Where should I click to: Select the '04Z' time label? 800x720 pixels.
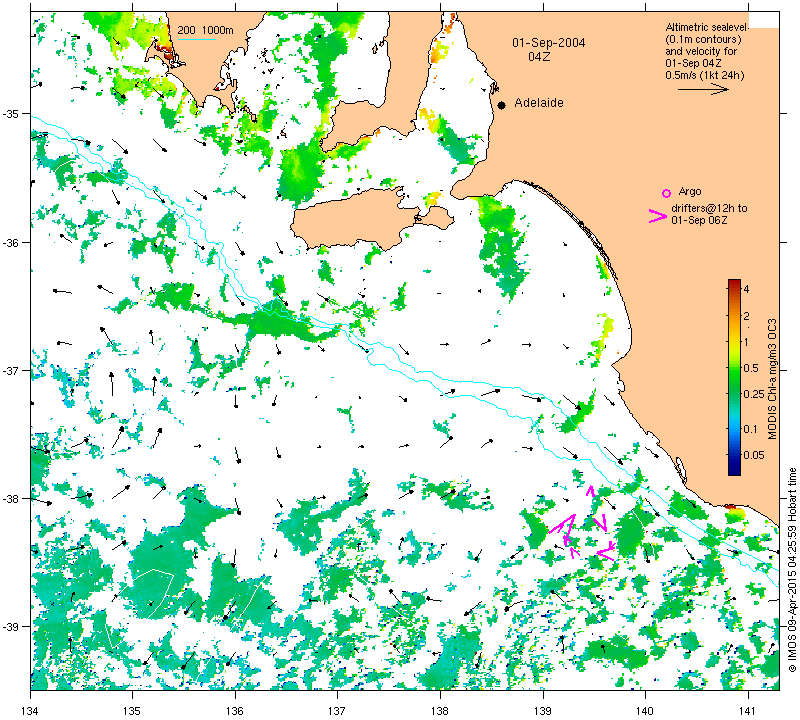(x=539, y=57)
